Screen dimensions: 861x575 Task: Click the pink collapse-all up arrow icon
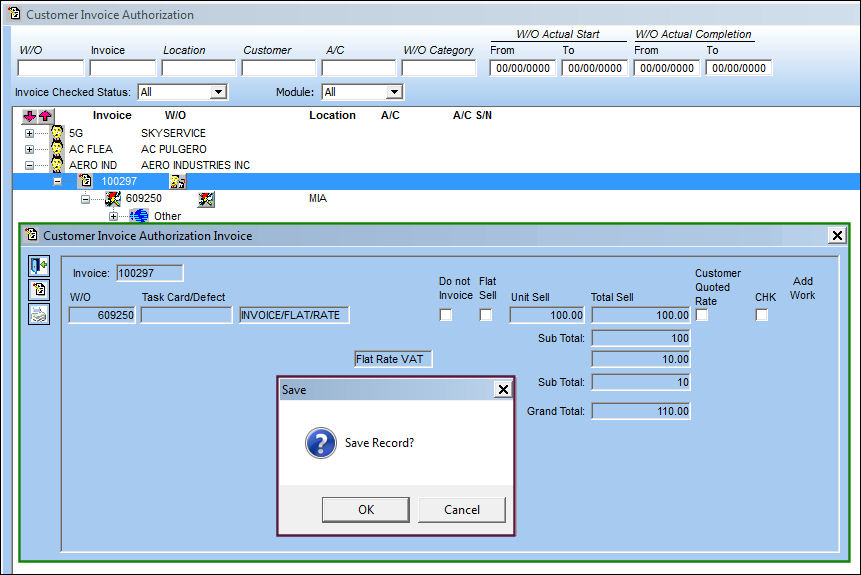pyautogui.click(x=46, y=116)
